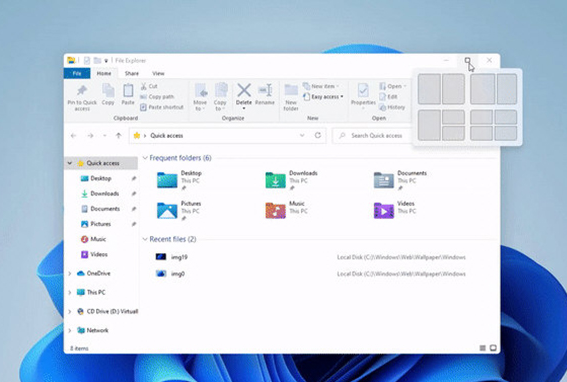Open the Downloads folder tile
567x382 pixels.
pyautogui.click(x=291, y=180)
